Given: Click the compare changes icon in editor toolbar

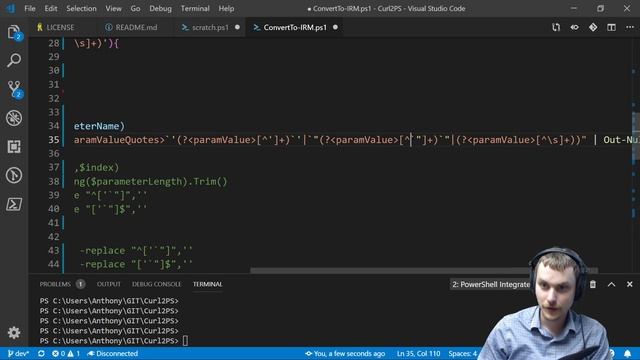Looking at the screenshot, I should (x=556, y=27).
